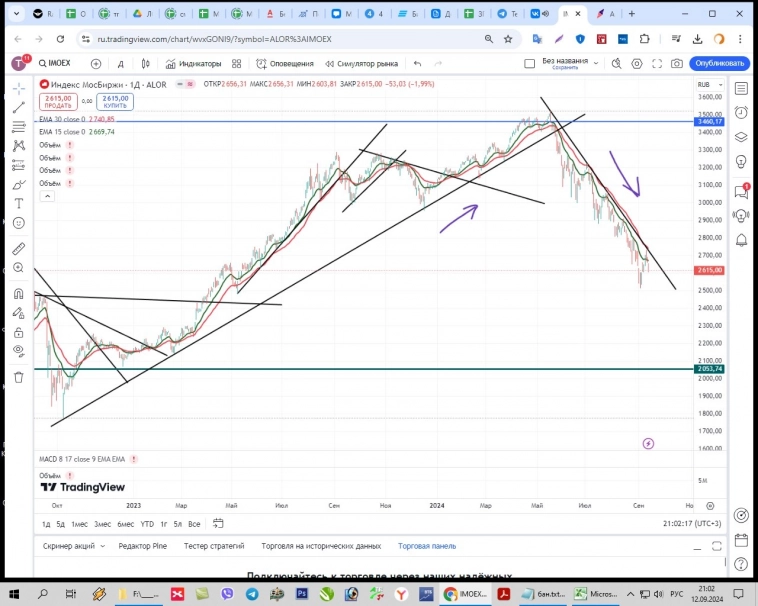The width and height of the screenshot is (758, 606).
Task: Open the ruler measure tool
Action: (18, 248)
